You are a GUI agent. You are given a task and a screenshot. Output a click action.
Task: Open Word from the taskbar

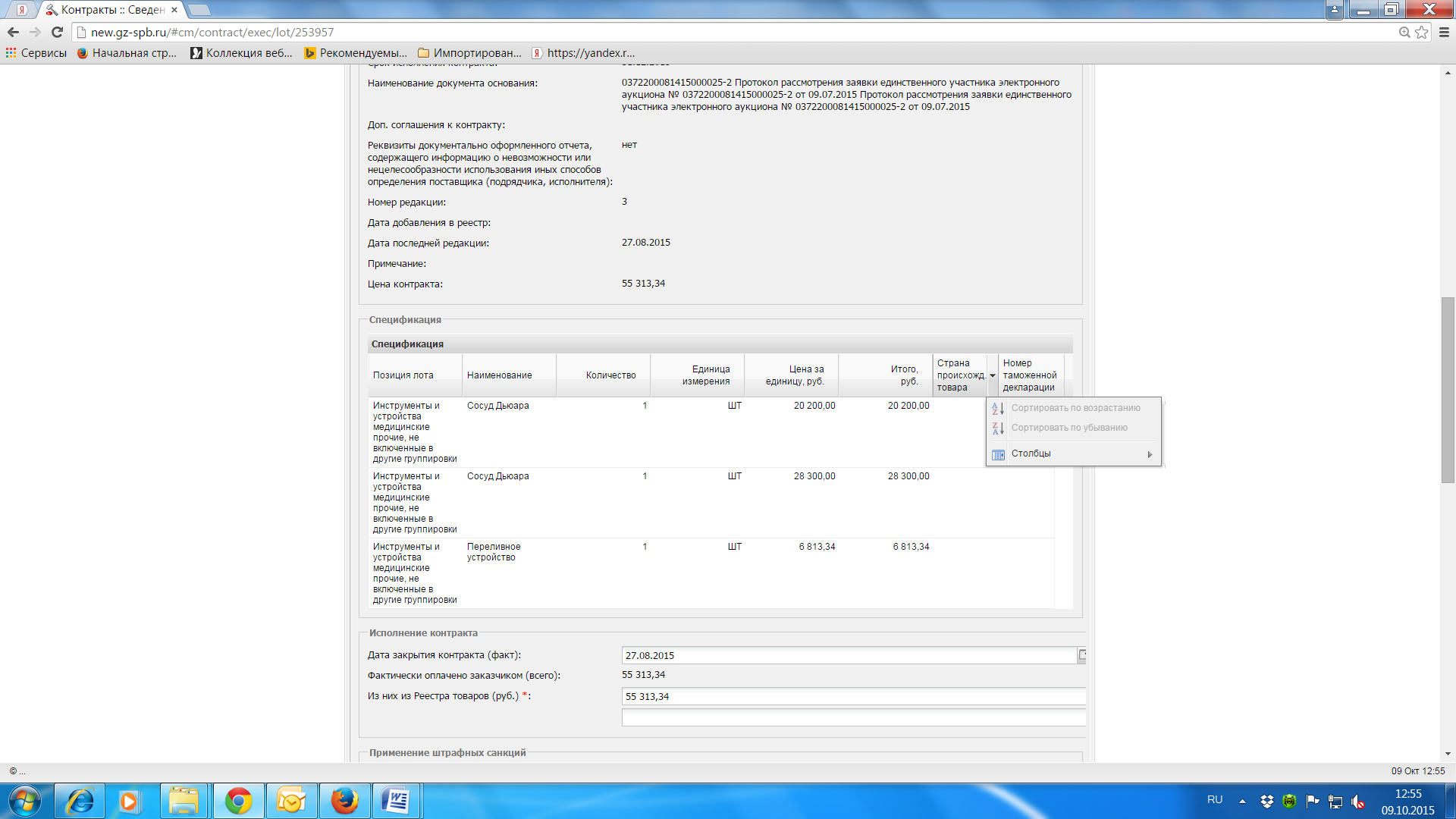click(396, 801)
